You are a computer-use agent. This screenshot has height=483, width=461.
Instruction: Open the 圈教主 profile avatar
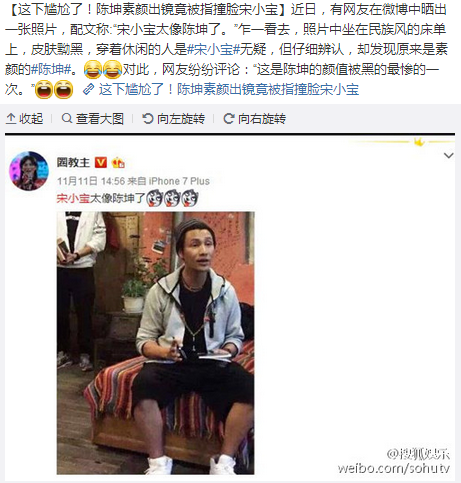tap(29, 171)
